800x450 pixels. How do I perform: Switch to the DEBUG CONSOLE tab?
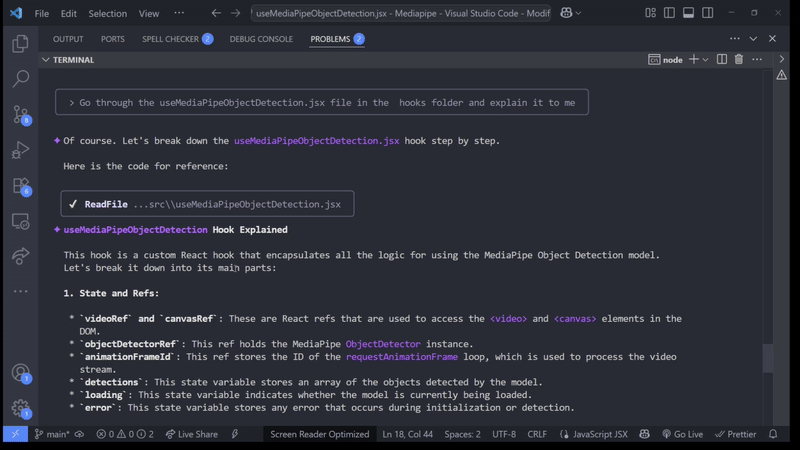click(x=261, y=39)
